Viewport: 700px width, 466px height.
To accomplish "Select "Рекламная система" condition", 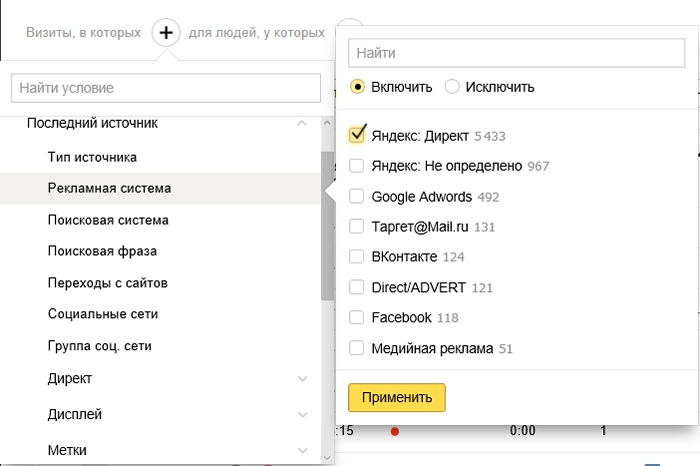I will click(x=160, y=188).
